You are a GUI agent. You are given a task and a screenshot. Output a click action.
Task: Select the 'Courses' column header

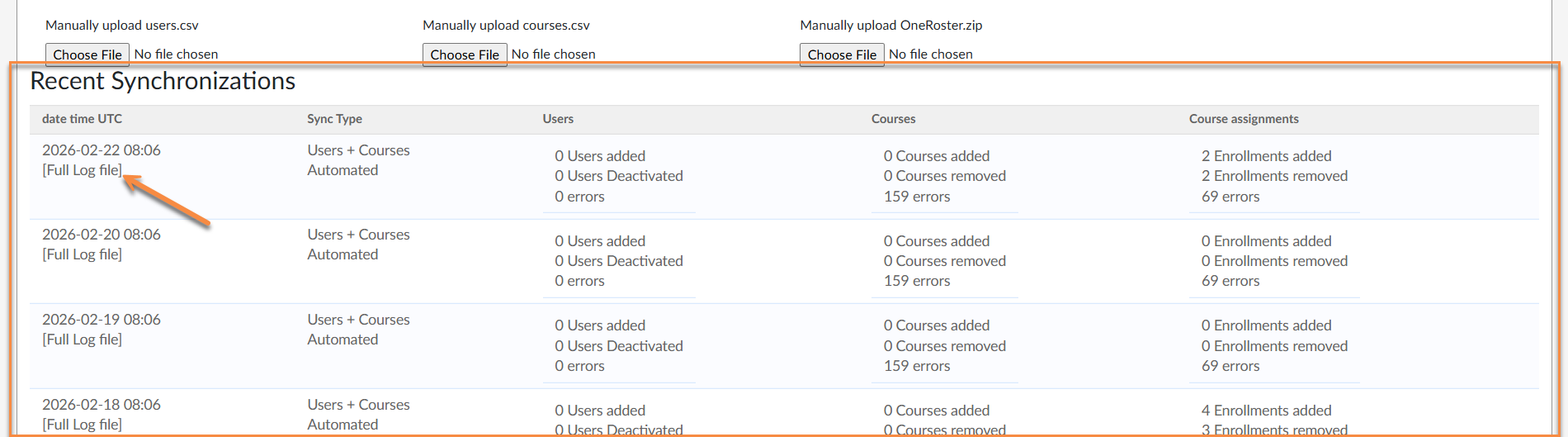[893, 119]
